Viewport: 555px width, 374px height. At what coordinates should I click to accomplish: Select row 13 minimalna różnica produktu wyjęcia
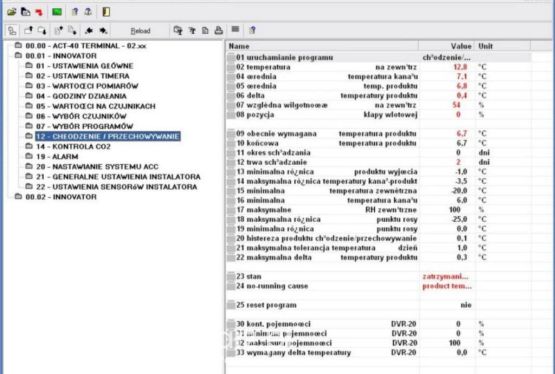point(378,172)
